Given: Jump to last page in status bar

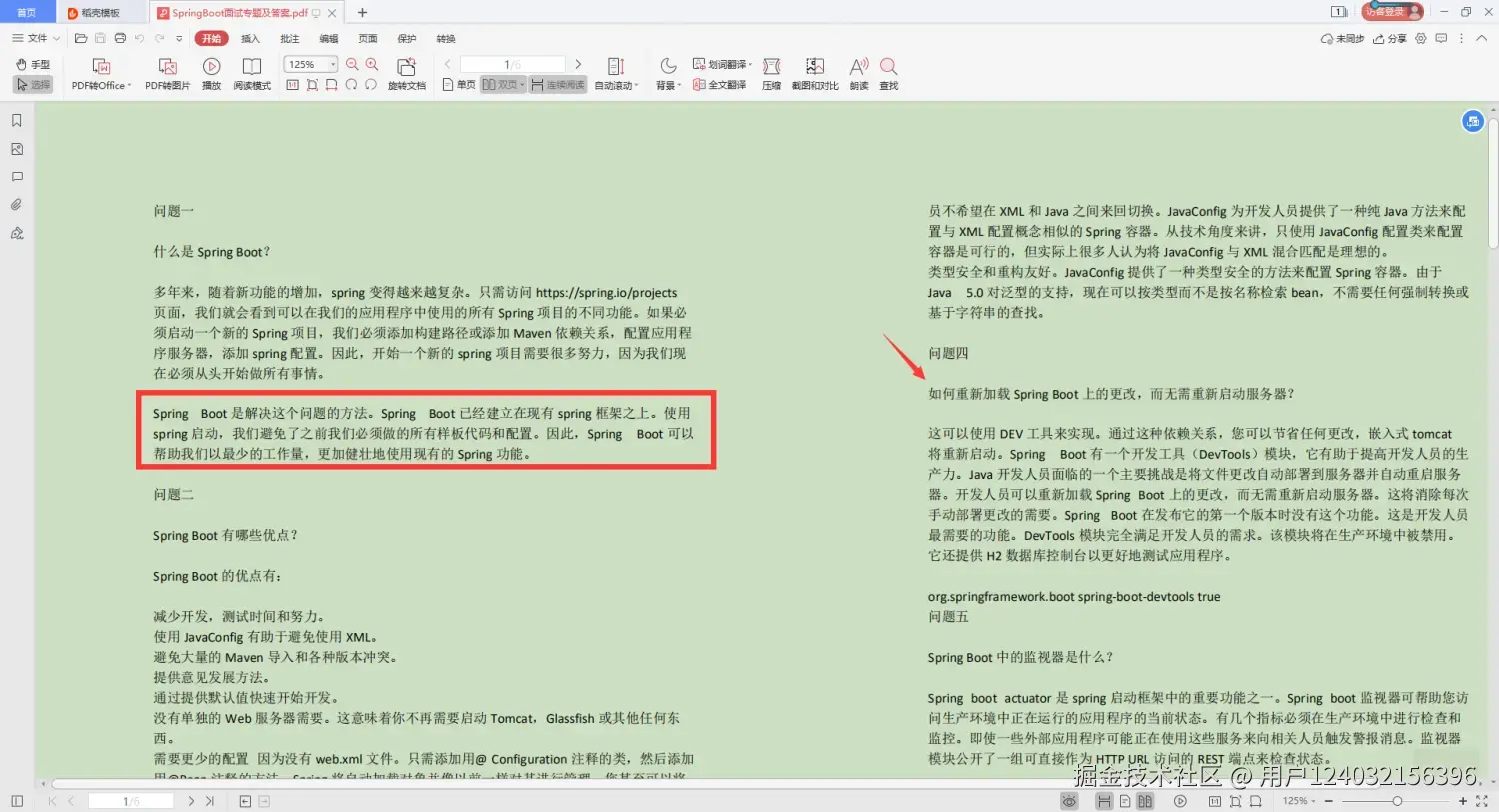Looking at the screenshot, I should pos(210,801).
